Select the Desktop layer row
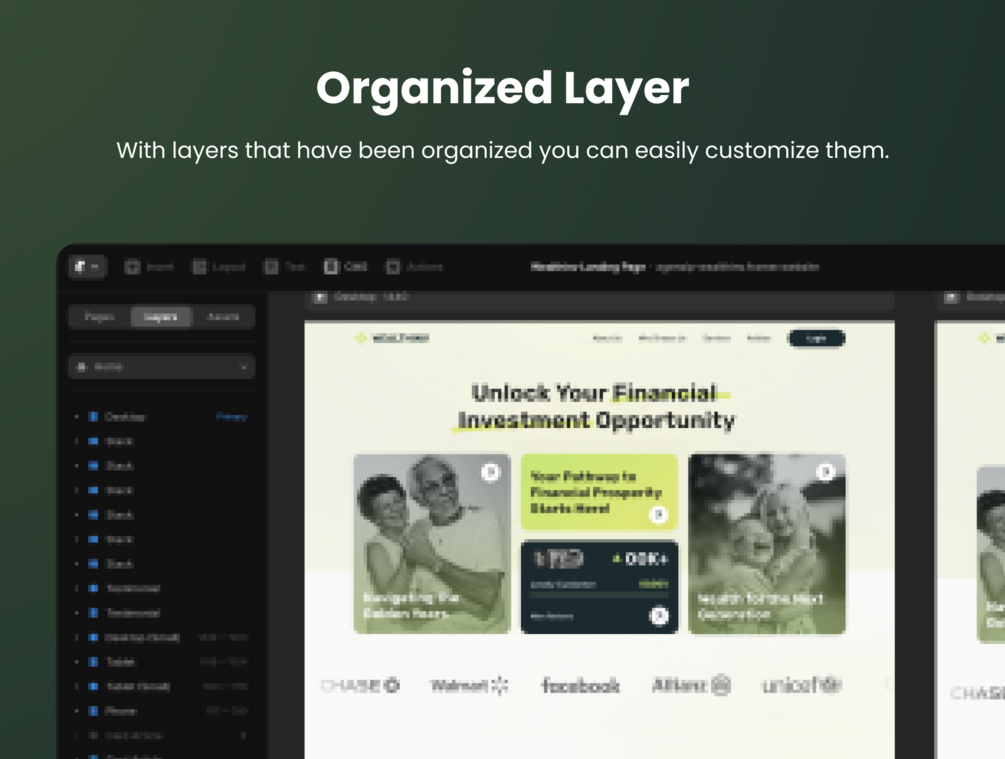Viewport: 1005px width, 759px height. [162, 417]
